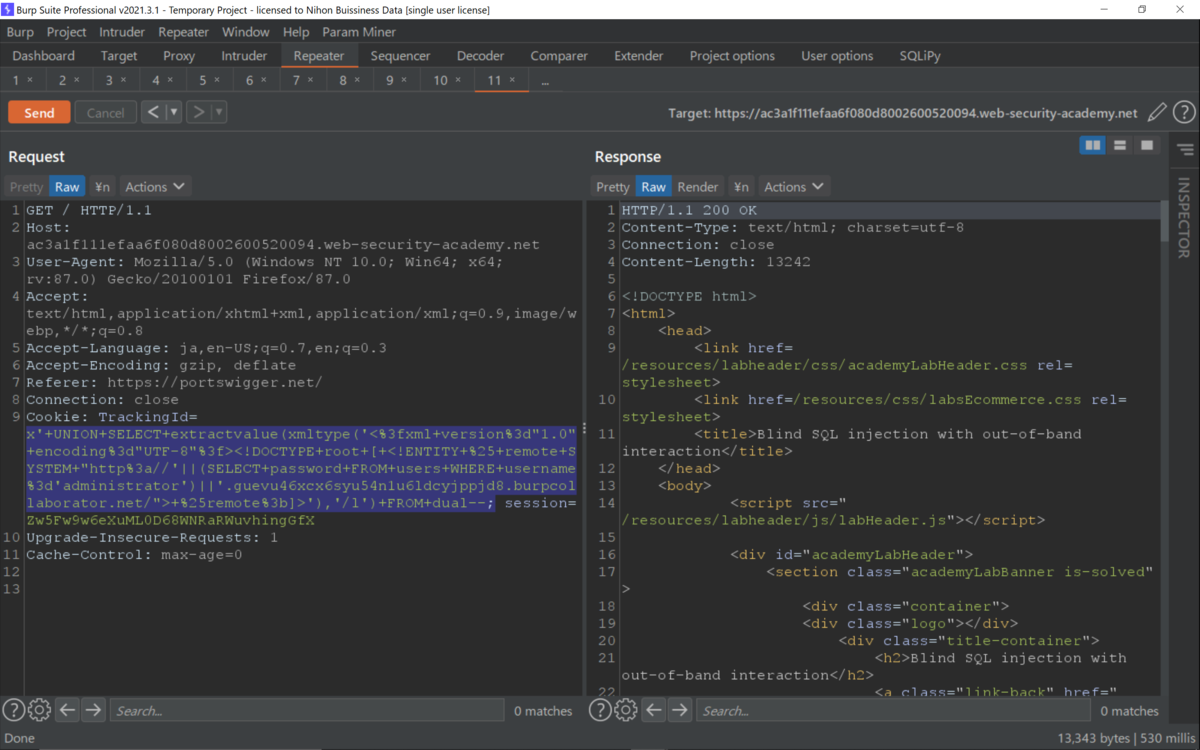
Task: Toggle response non-printable characters \n button
Action: (x=741, y=187)
